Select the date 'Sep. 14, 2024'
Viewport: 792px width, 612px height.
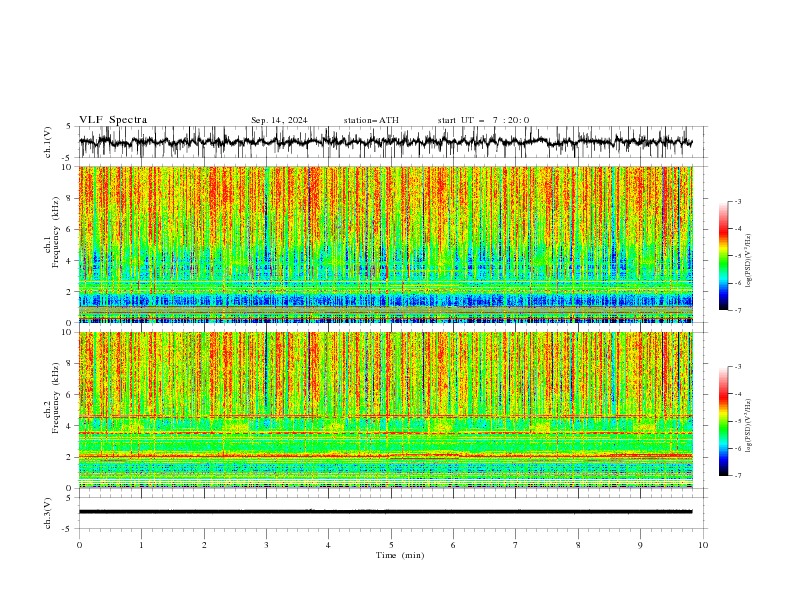[279, 120]
